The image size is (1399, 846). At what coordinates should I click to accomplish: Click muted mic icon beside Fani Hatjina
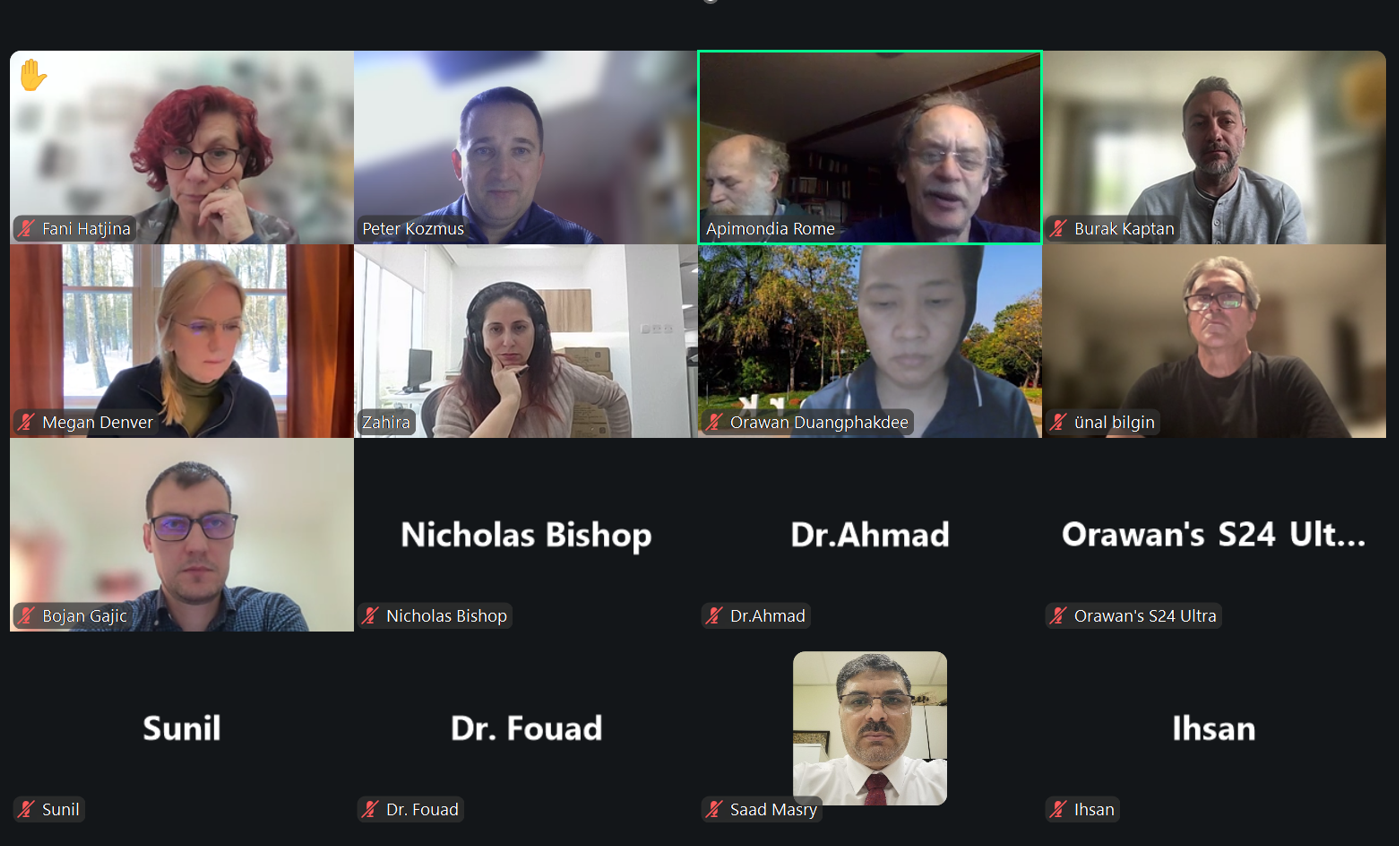tap(27, 229)
